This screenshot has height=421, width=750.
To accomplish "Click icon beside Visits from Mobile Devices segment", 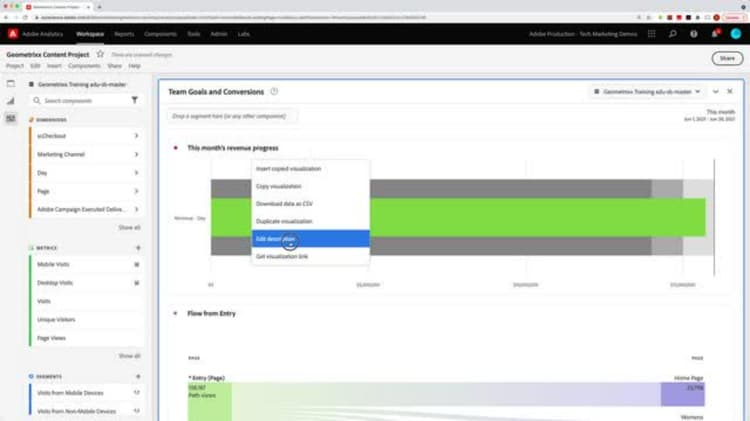I will tap(136, 393).
